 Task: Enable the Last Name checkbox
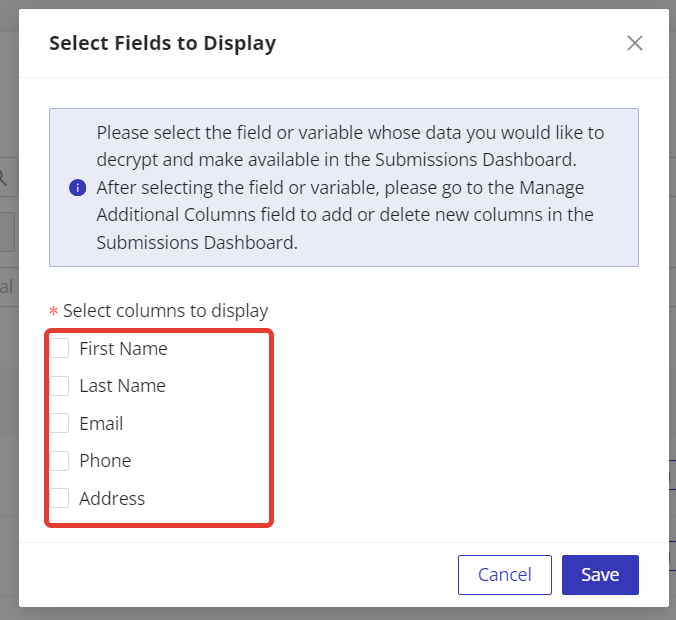point(60,386)
